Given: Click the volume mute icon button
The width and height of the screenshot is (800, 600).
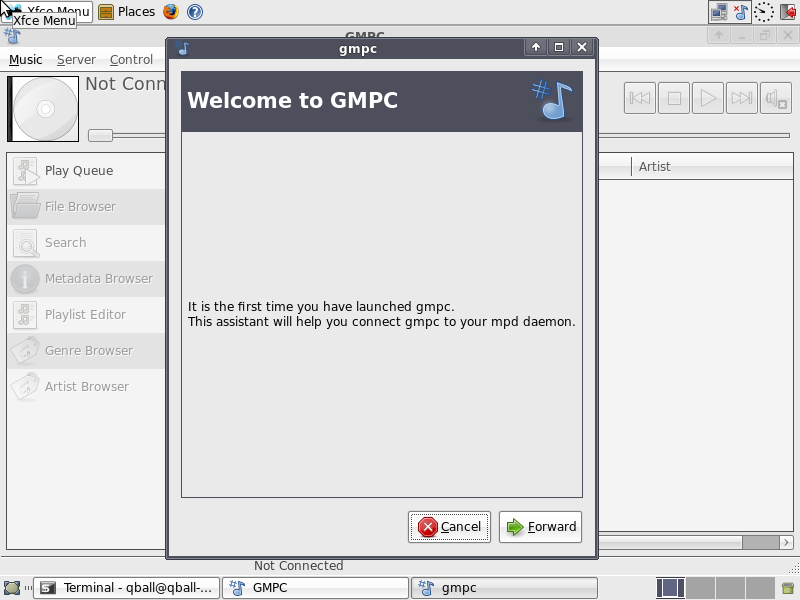Looking at the screenshot, I should tap(776, 98).
